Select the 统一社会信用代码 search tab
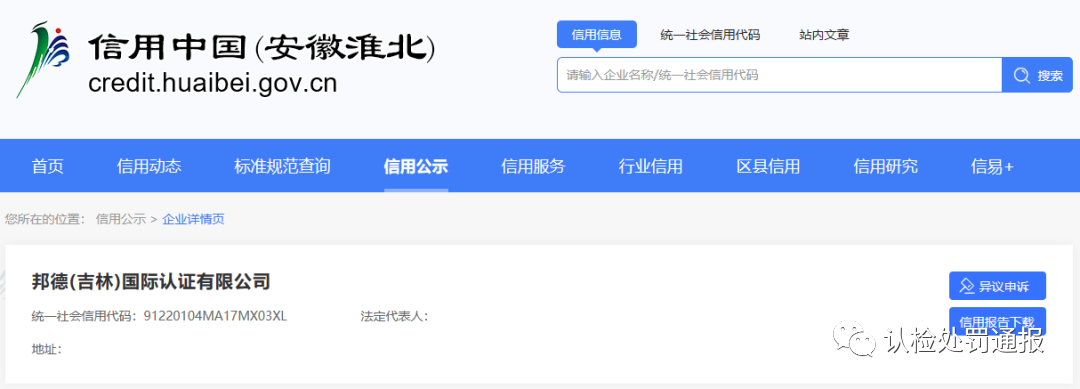Screen dimensions: 1080x389 [x=709, y=35]
